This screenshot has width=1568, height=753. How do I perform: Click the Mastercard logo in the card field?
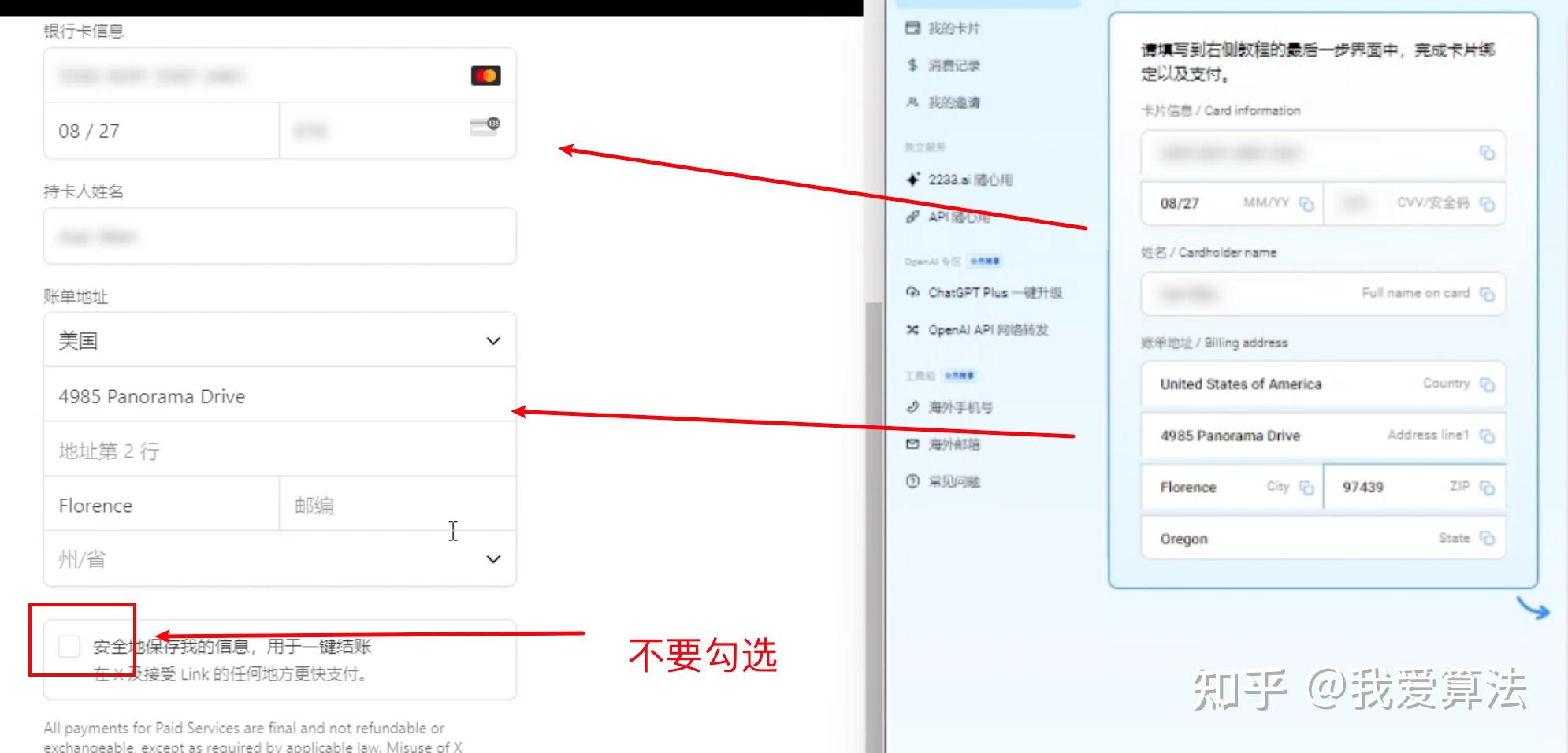[x=485, y=75]
